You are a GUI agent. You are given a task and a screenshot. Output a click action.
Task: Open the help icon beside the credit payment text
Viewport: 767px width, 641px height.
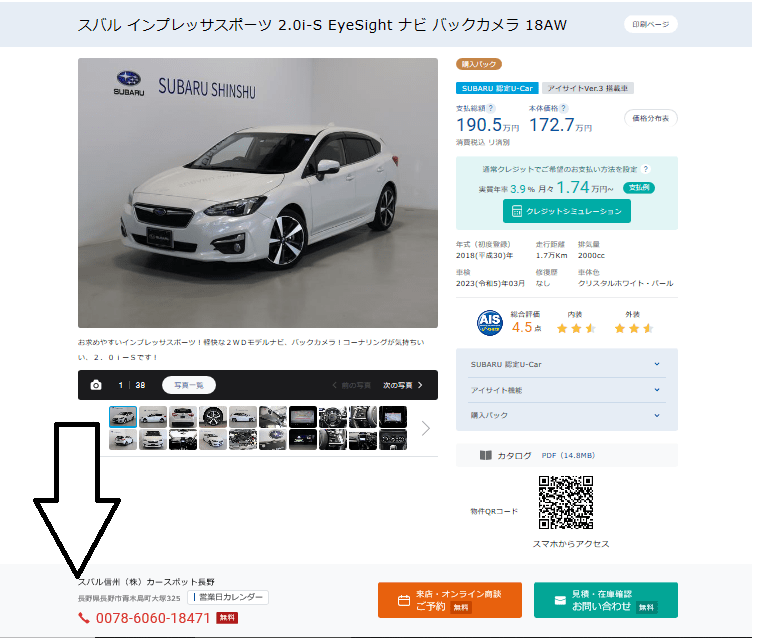point(646,169)
